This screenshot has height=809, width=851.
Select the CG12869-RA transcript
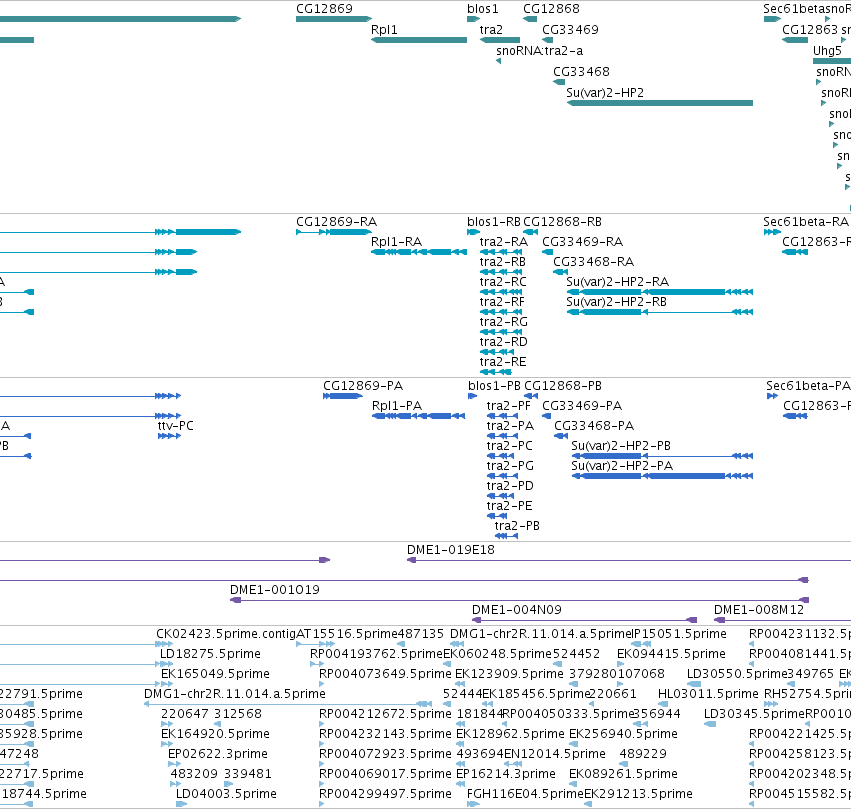point(334,232)
